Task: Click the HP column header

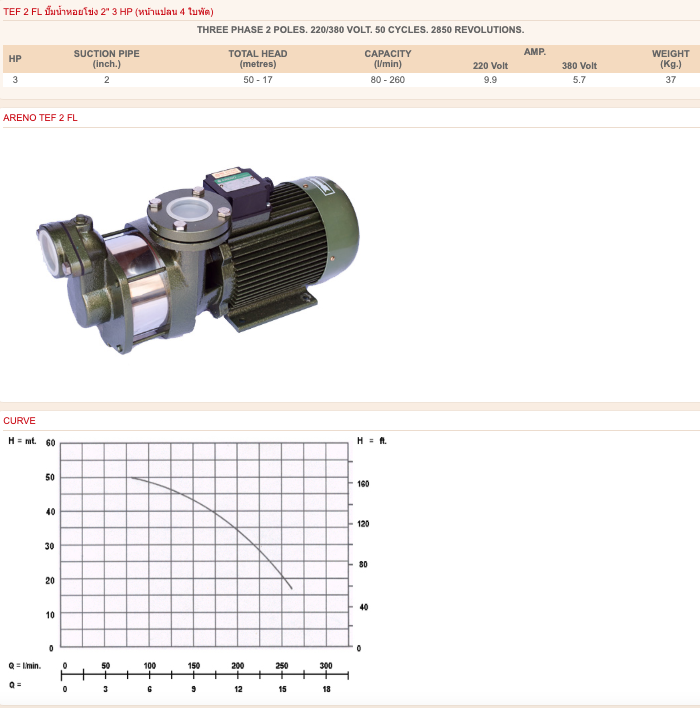Action: (15, 59)
